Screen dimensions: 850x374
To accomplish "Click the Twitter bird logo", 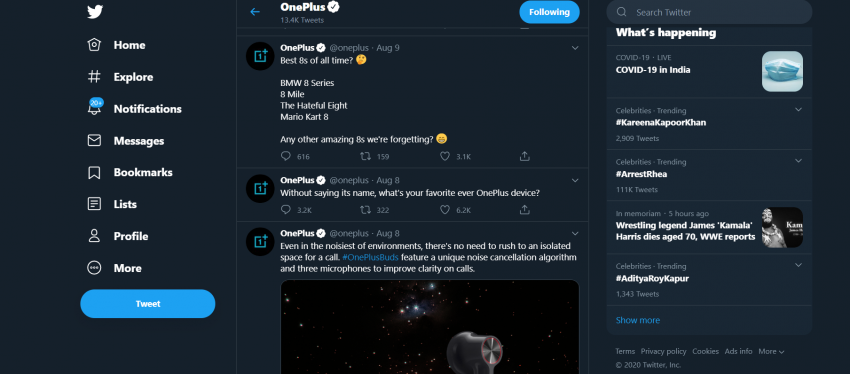I will pyautogui.click(x=95, y=11).
